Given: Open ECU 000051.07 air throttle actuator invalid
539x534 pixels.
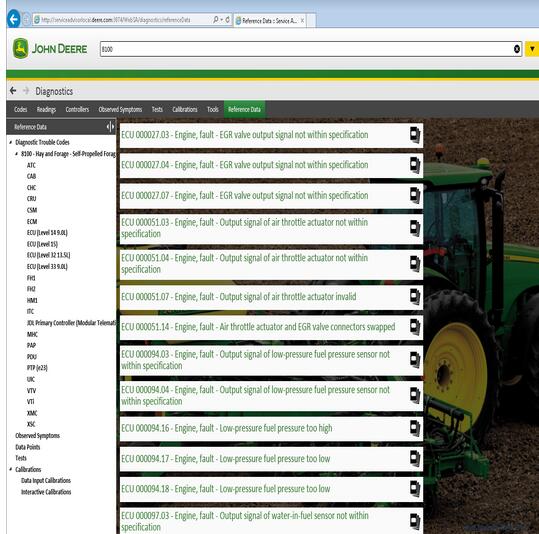Looking at the screenshot, I should [x=239, y=297].
